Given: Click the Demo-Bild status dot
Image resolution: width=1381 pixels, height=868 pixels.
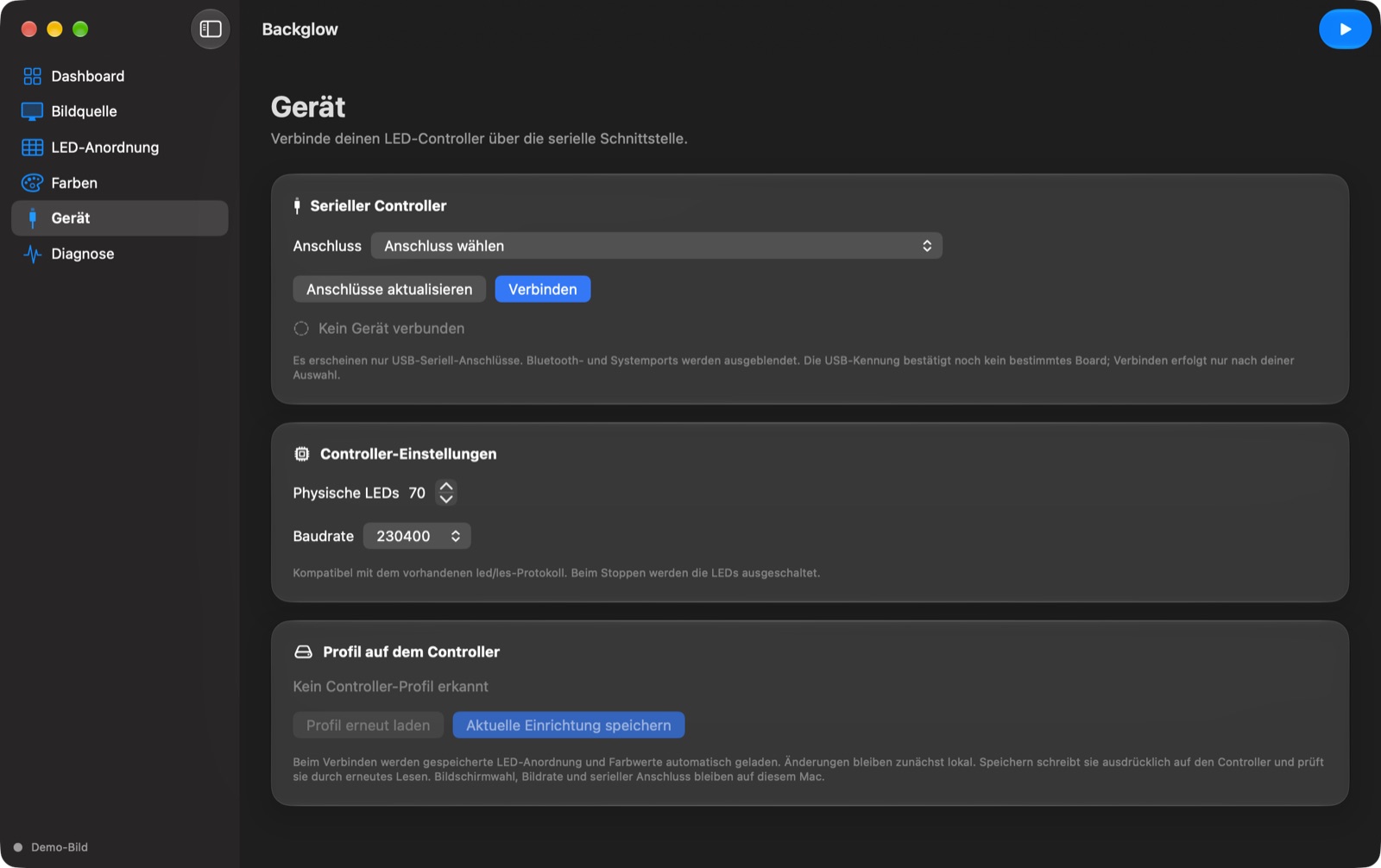Looking at the screenshot, I should [x=18, y=847].
